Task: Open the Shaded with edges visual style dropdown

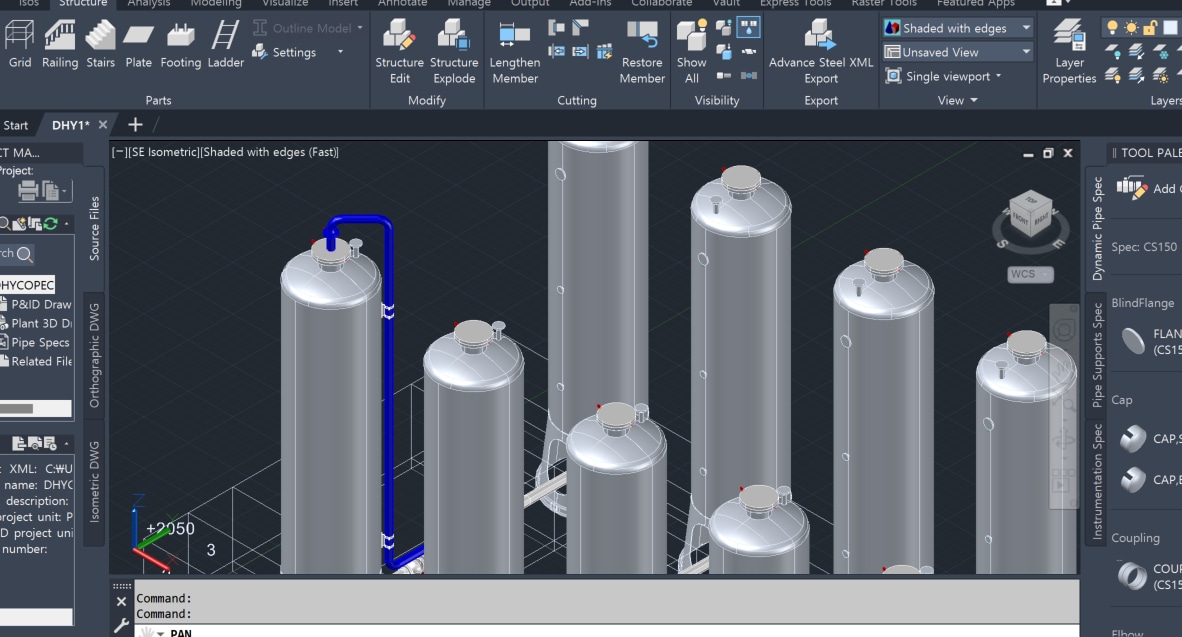Action: [958, 28]
